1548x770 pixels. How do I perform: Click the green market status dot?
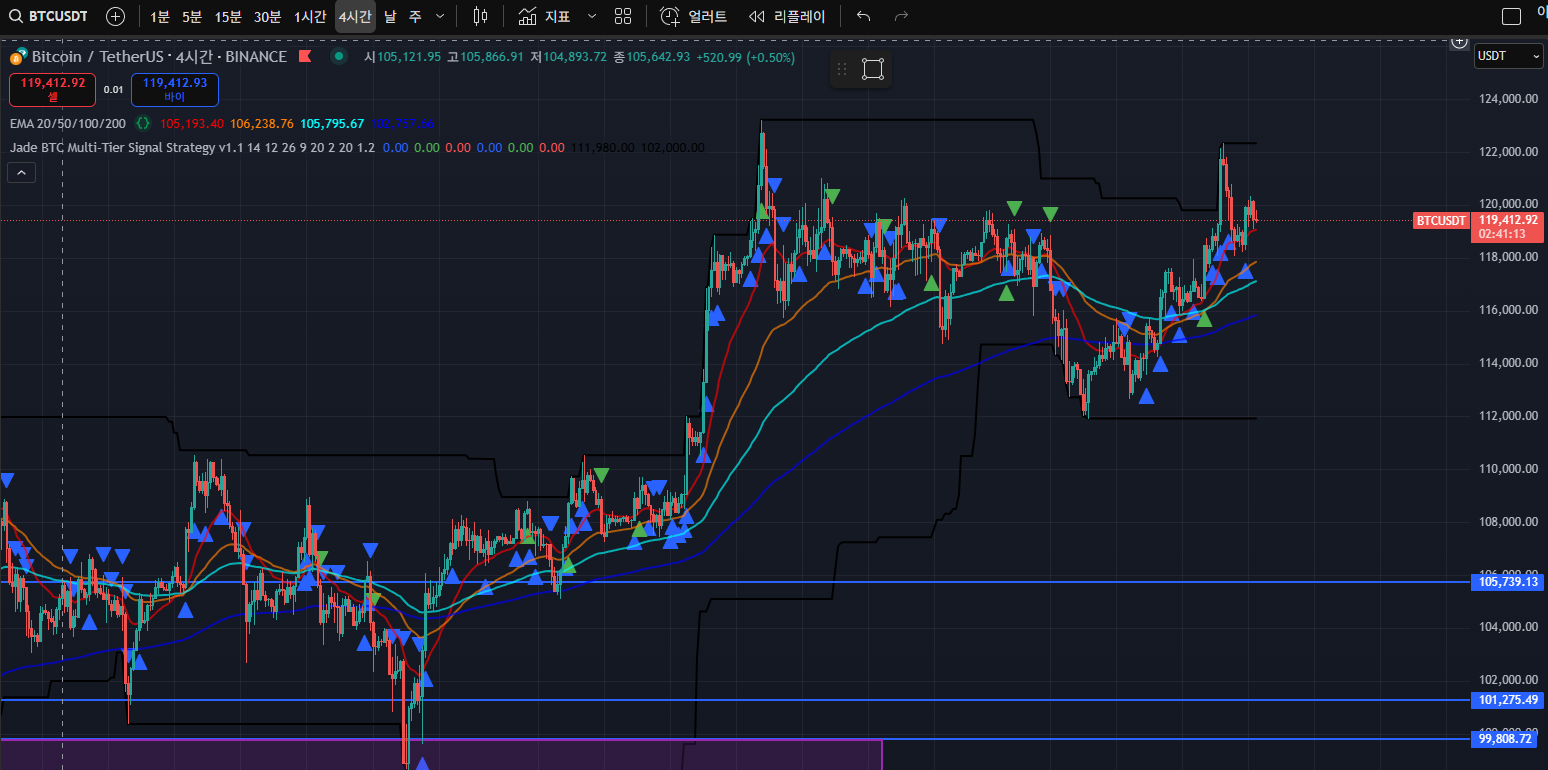[340, 57]
